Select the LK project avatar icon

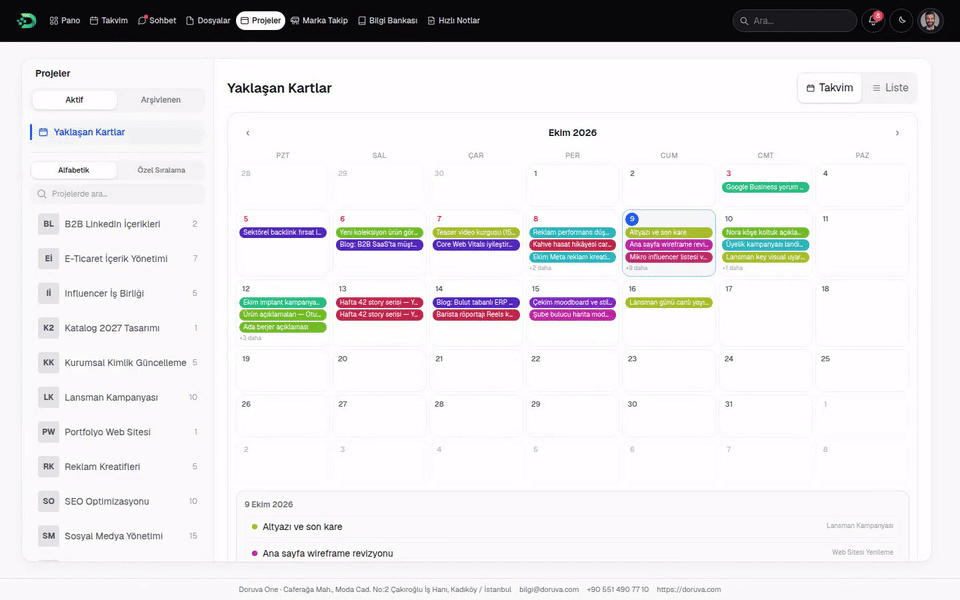[48, 397]
